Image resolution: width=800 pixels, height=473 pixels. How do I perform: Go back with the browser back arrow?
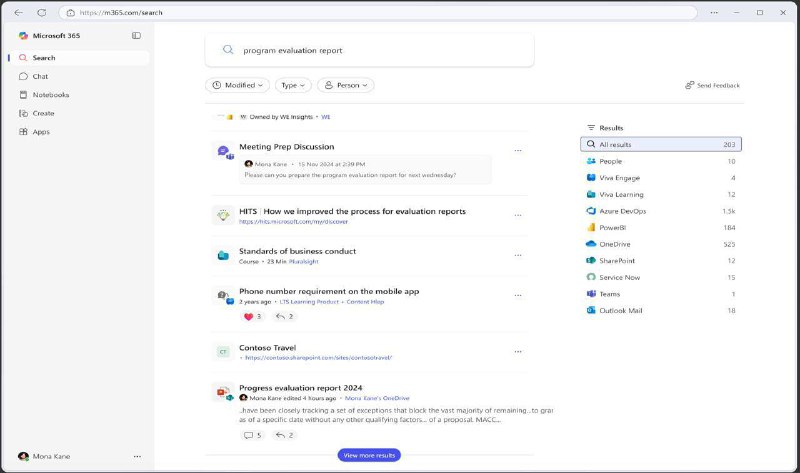pos(18,12)
